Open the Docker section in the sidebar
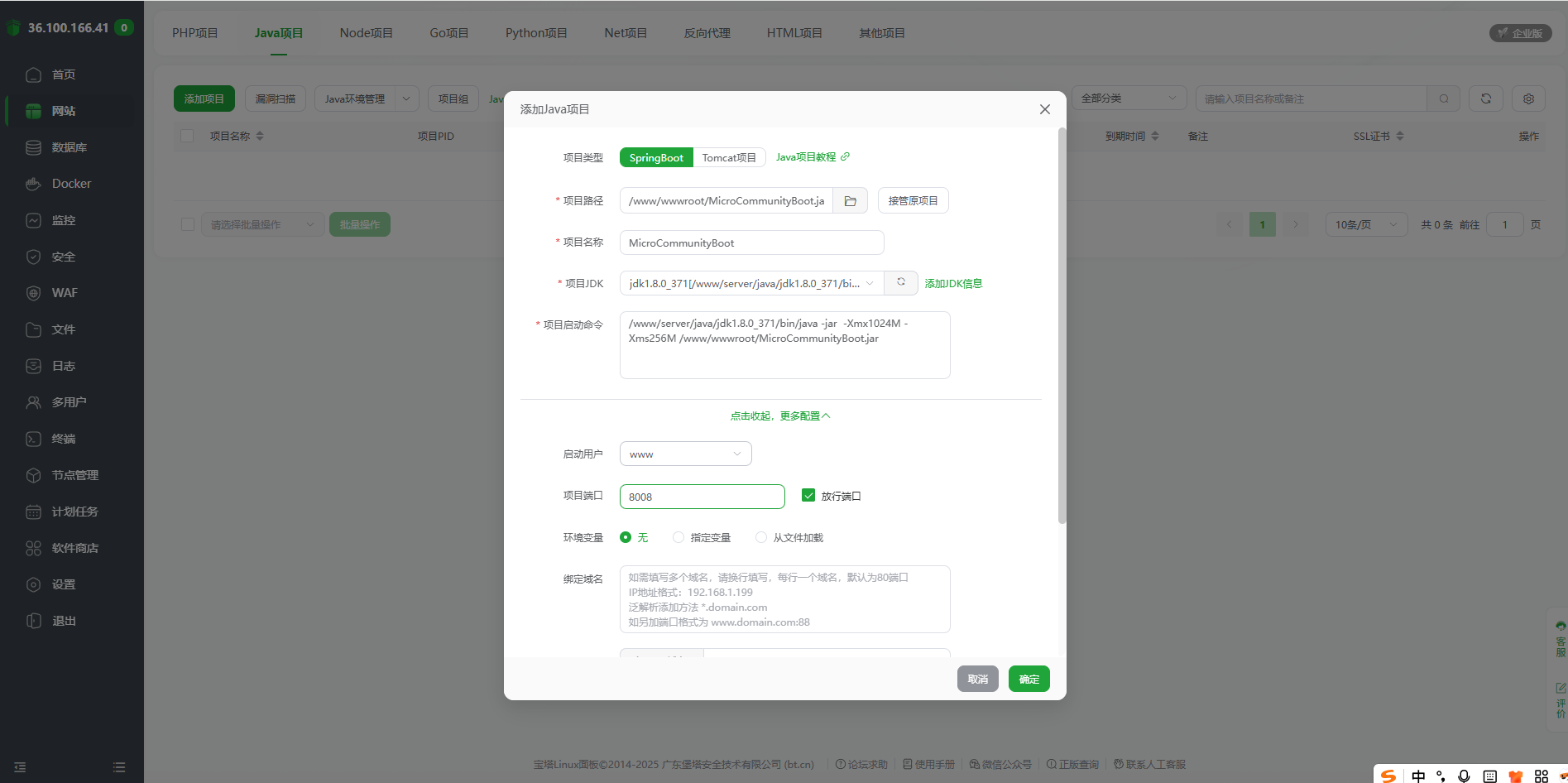 pyautogui.click(x=70, y=183)
